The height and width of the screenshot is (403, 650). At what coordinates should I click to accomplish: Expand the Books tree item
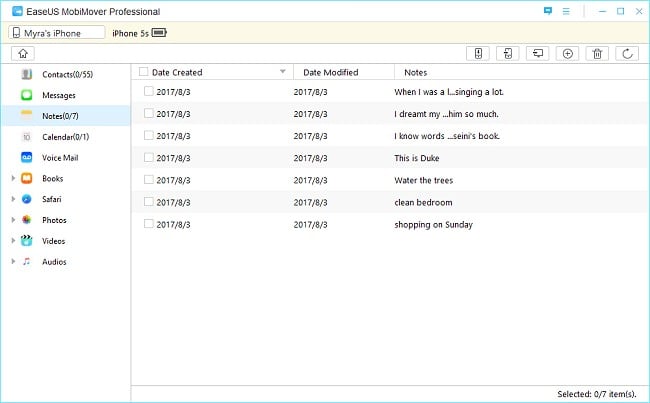click(x=13, y=179)
